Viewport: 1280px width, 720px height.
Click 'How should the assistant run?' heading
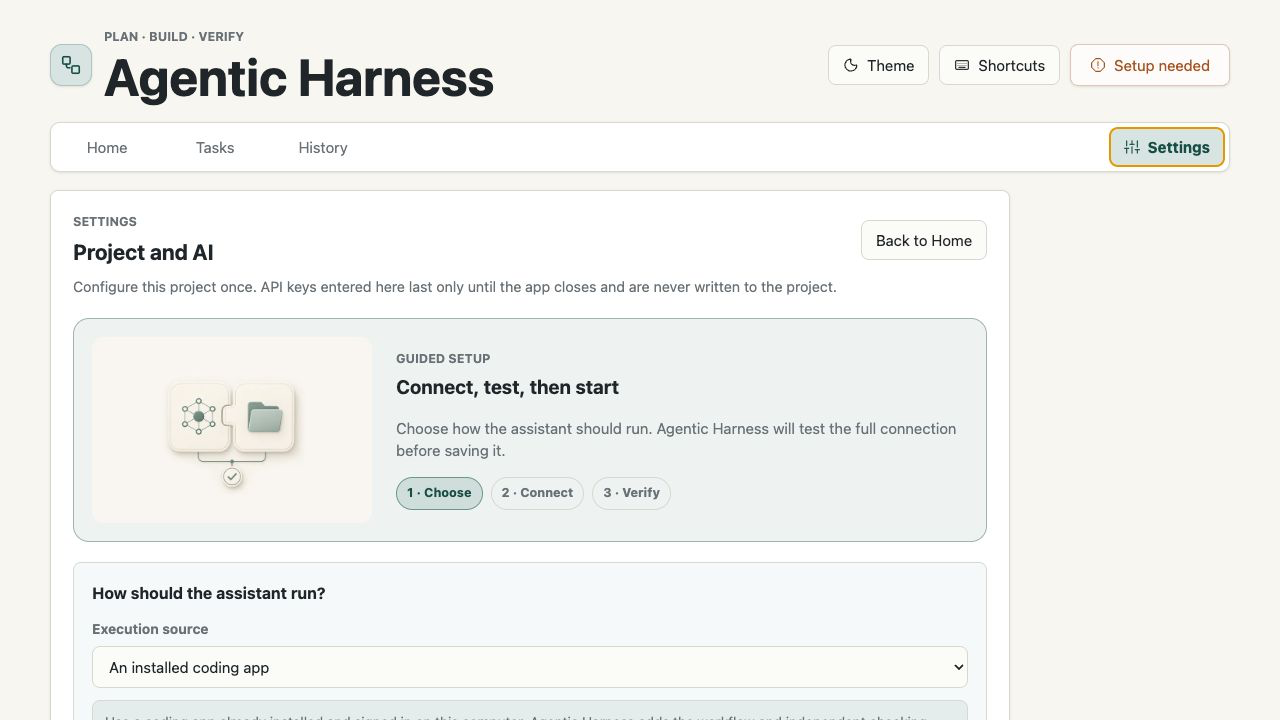(x=209, y=593)
